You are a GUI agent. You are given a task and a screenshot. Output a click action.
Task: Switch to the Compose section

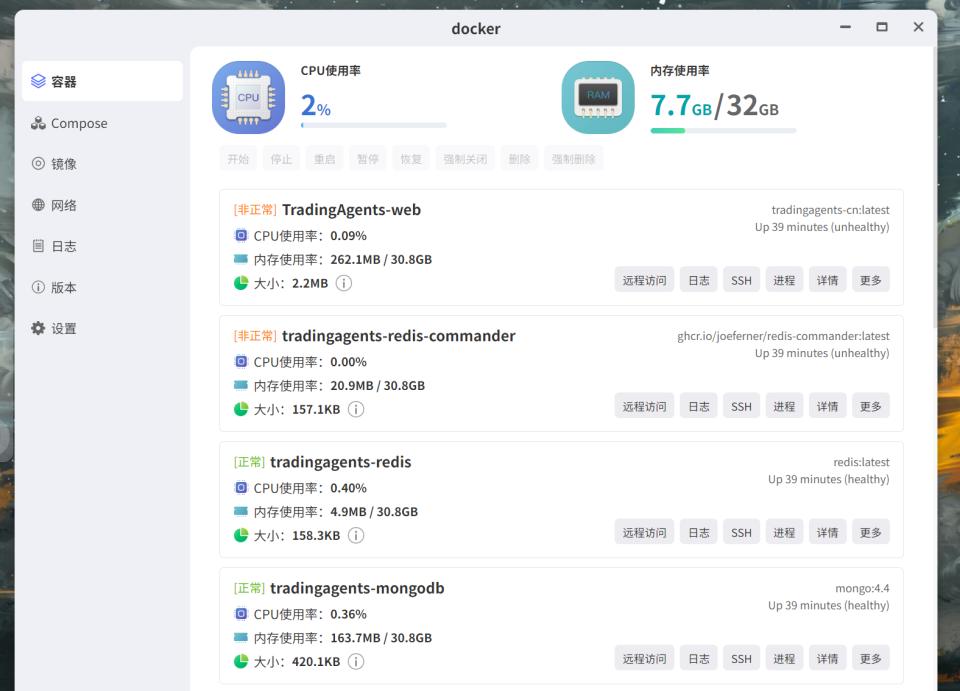click(x=102, y=123)
